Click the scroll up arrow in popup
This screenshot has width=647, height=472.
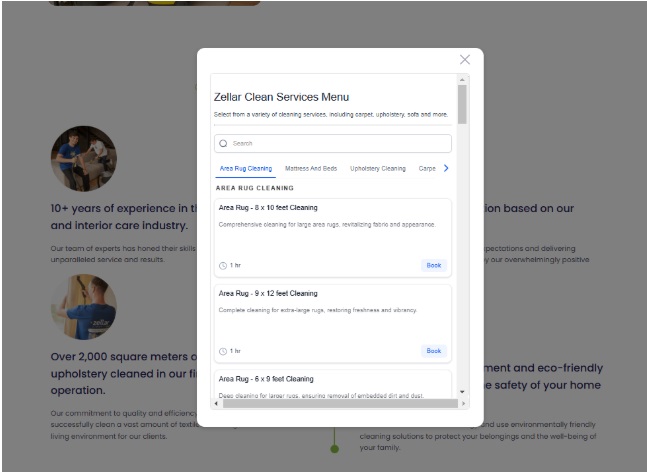point(462,80)
